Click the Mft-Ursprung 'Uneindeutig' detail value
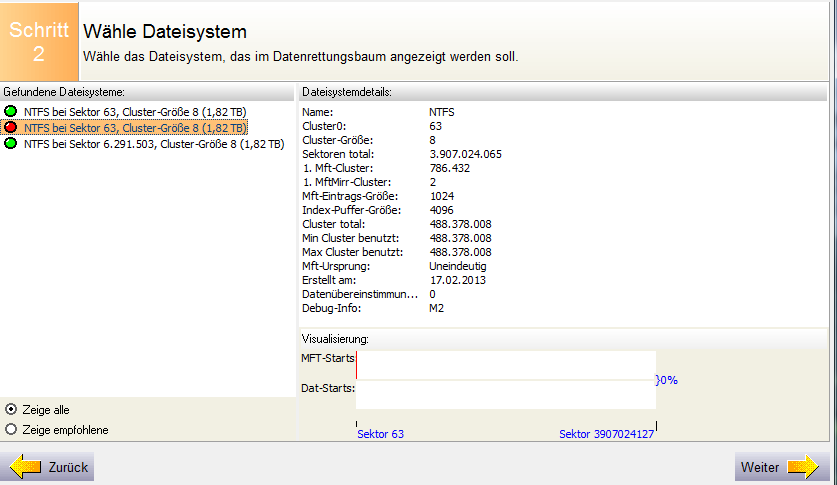This screenshot has height=485, width=837. 457,266
